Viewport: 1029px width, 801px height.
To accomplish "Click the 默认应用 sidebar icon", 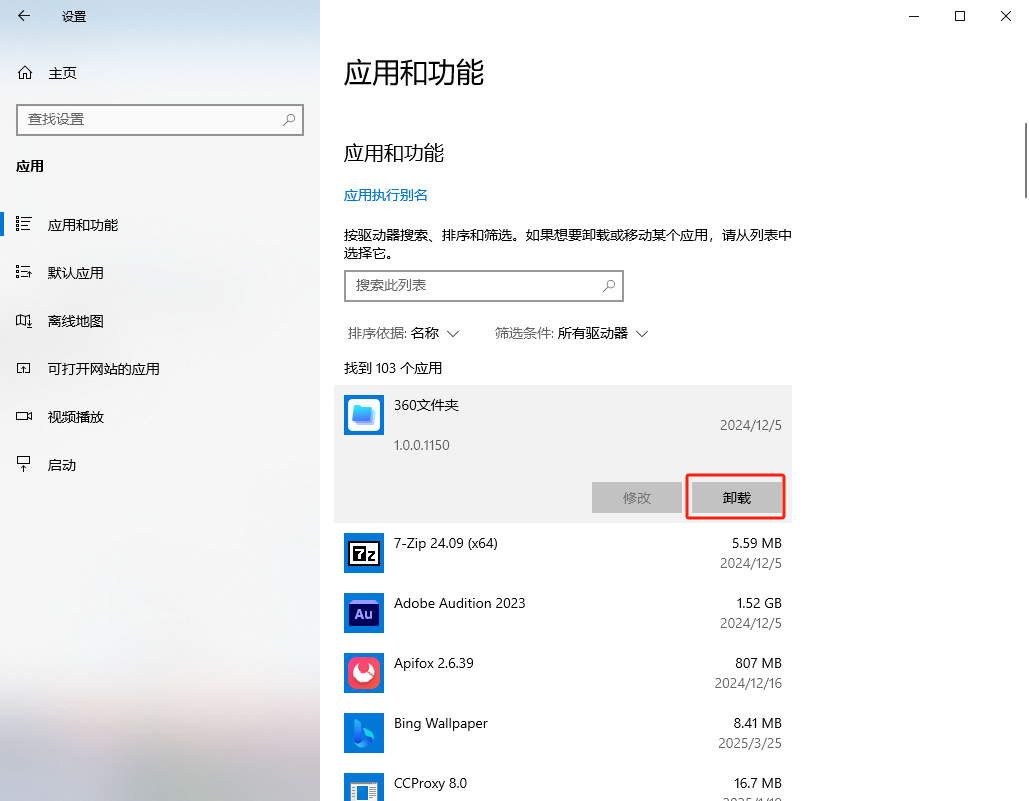I will (24, 272).
